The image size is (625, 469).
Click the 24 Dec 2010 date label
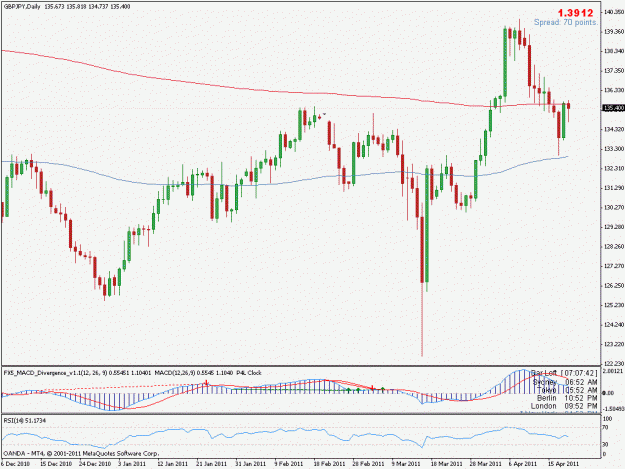point(95,464)
